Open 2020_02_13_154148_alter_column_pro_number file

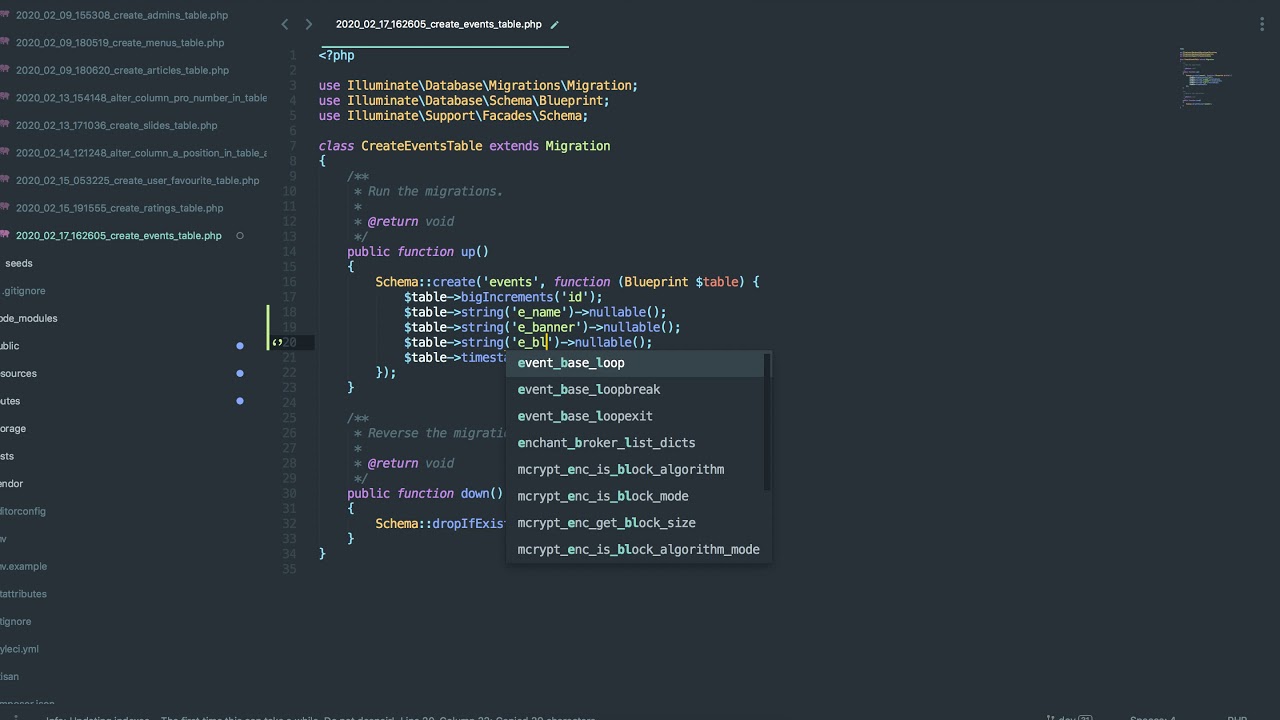tap(141, 98)
